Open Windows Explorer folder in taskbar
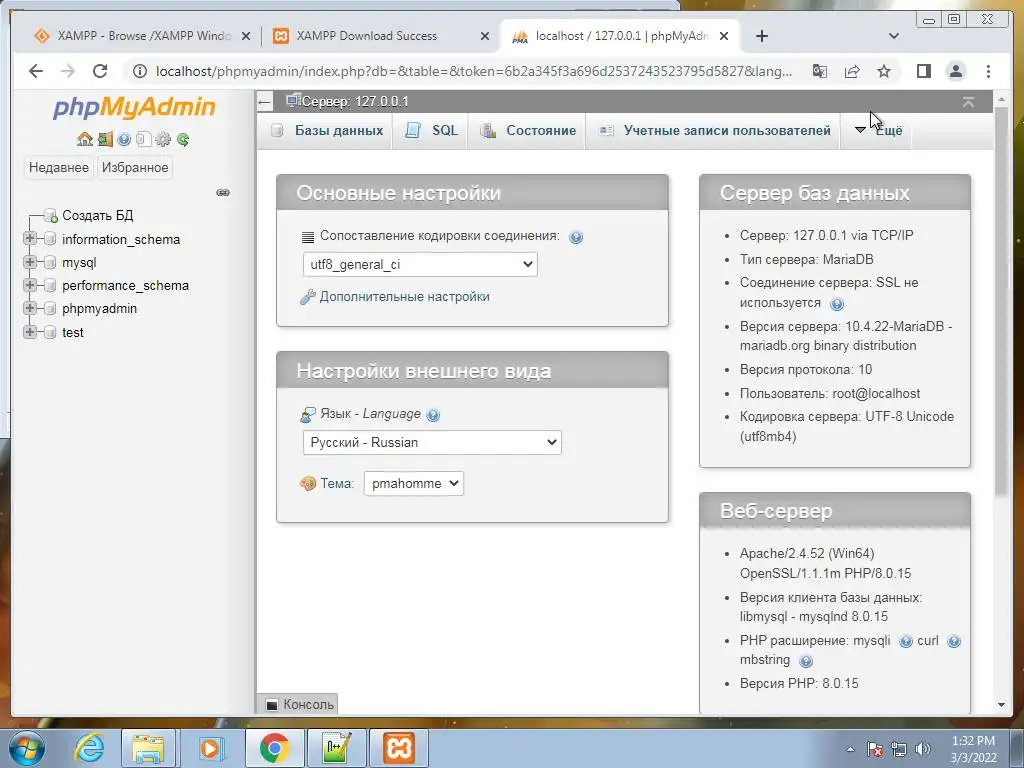The image size is (1024, 768). (148, 748)
